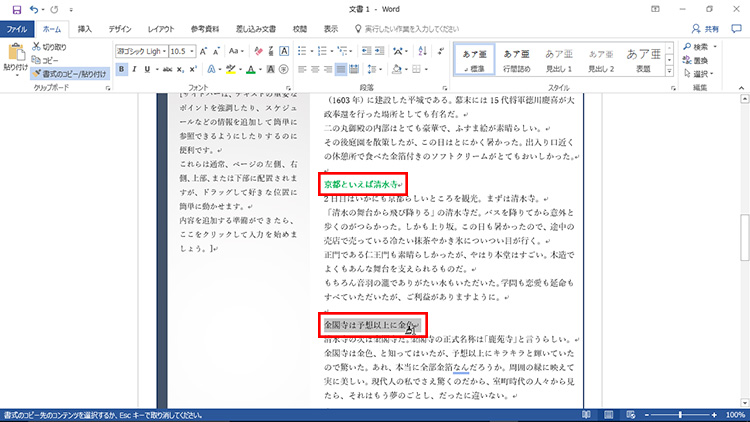Save the document with the floppy disk icon
The image size is (750, 422).
tap(12, 9)
